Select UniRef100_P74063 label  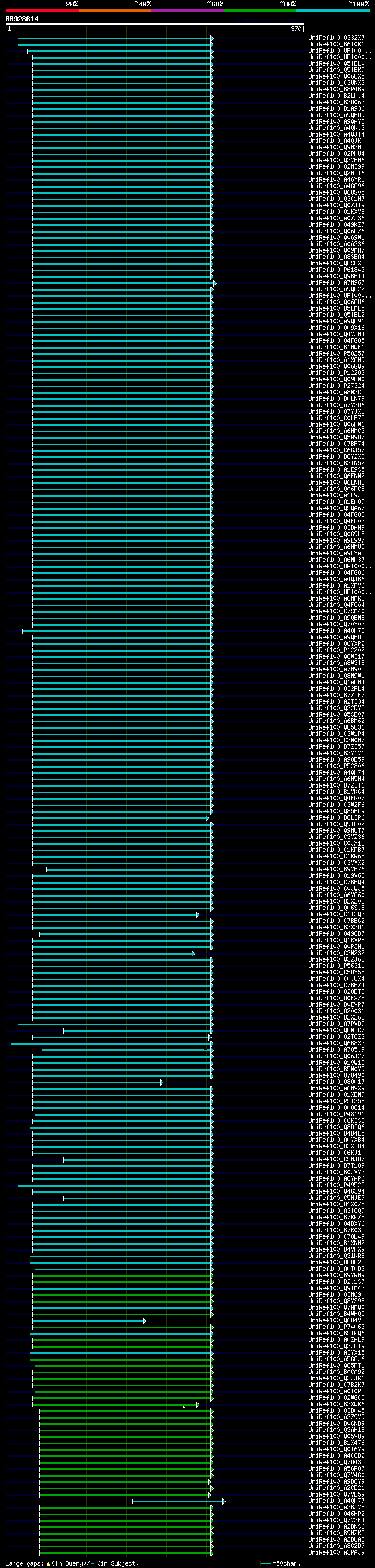[x=337, y=1327]
